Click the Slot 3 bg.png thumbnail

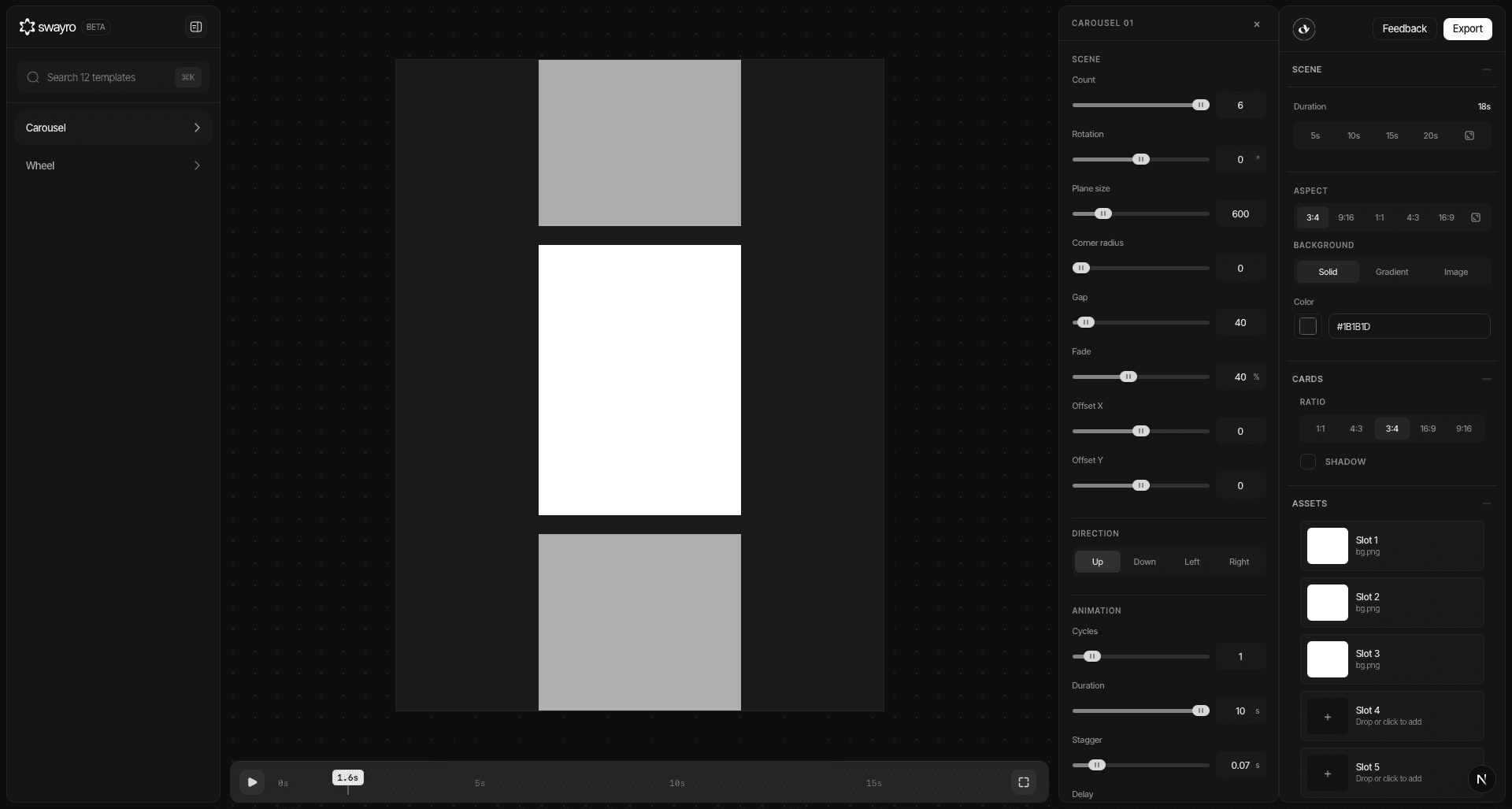click(x=1328, y=659)
